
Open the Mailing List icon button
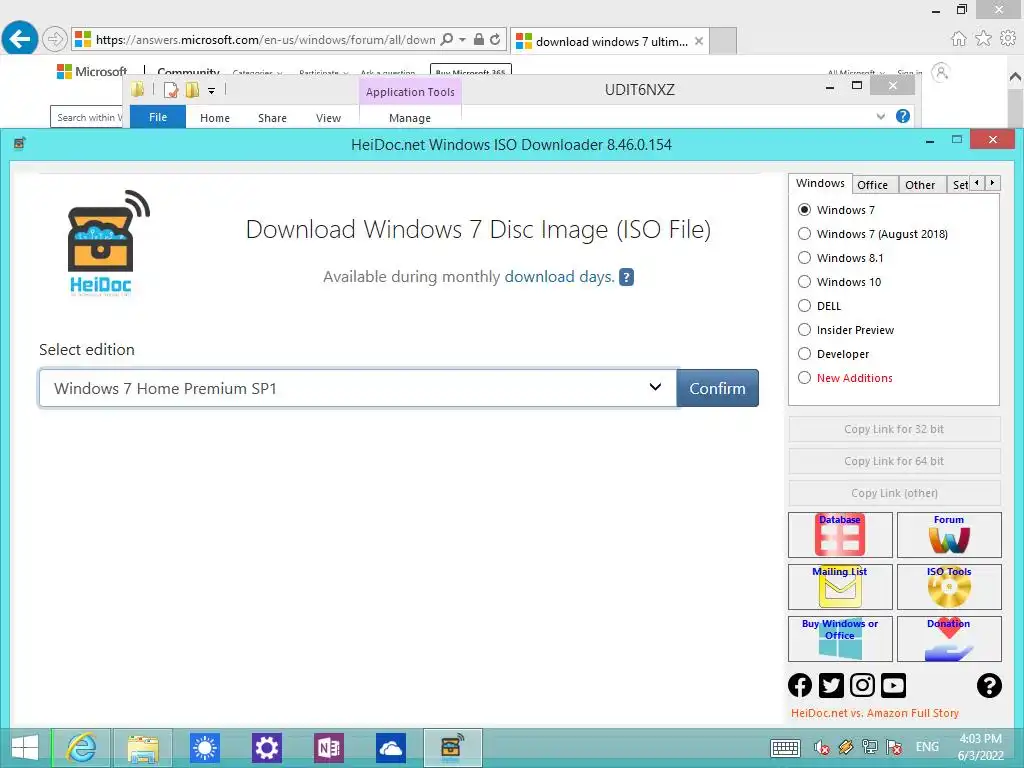click(x=840, y=586)
